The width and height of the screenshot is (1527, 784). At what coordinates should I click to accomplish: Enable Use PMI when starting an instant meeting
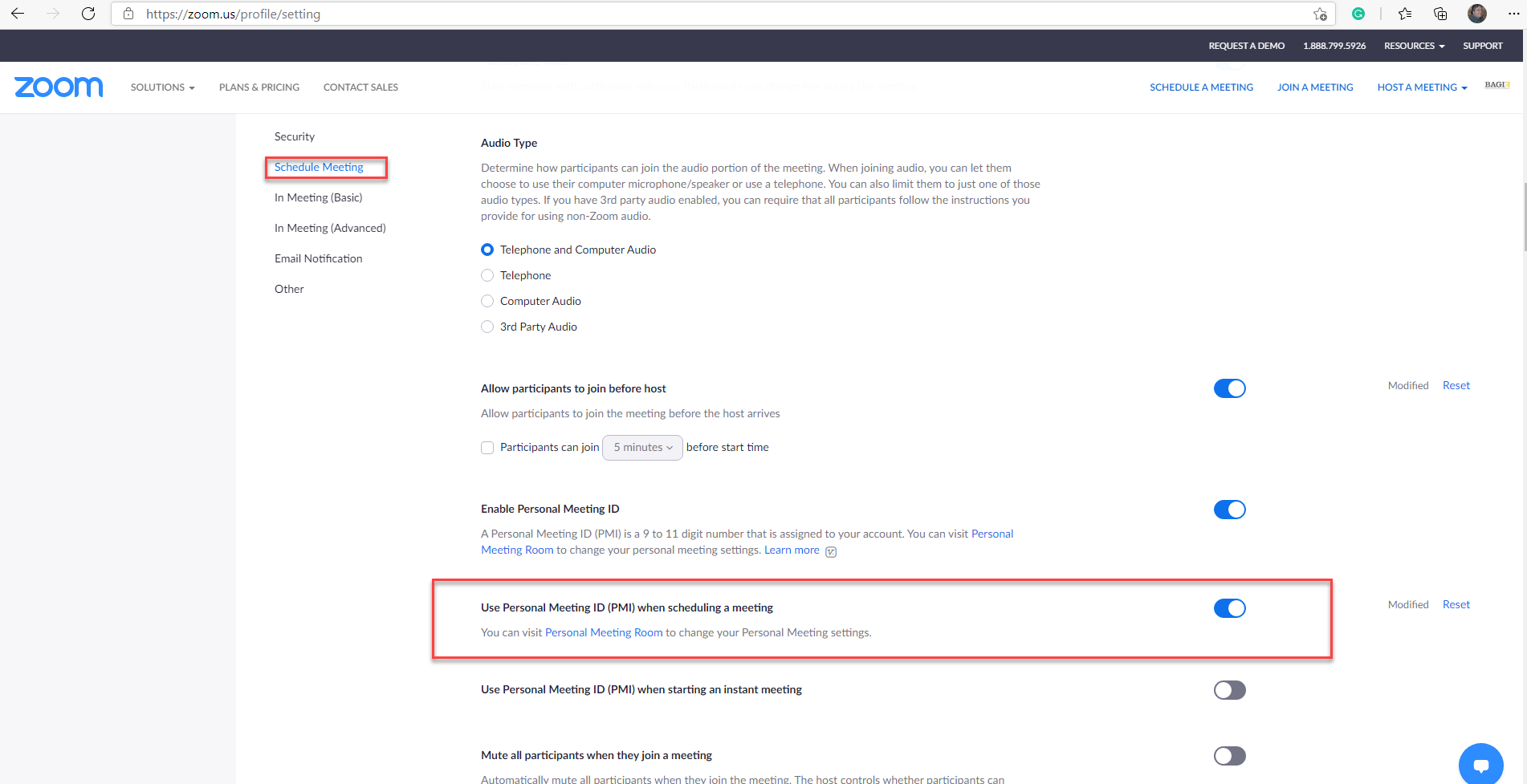pos(1229,689)
